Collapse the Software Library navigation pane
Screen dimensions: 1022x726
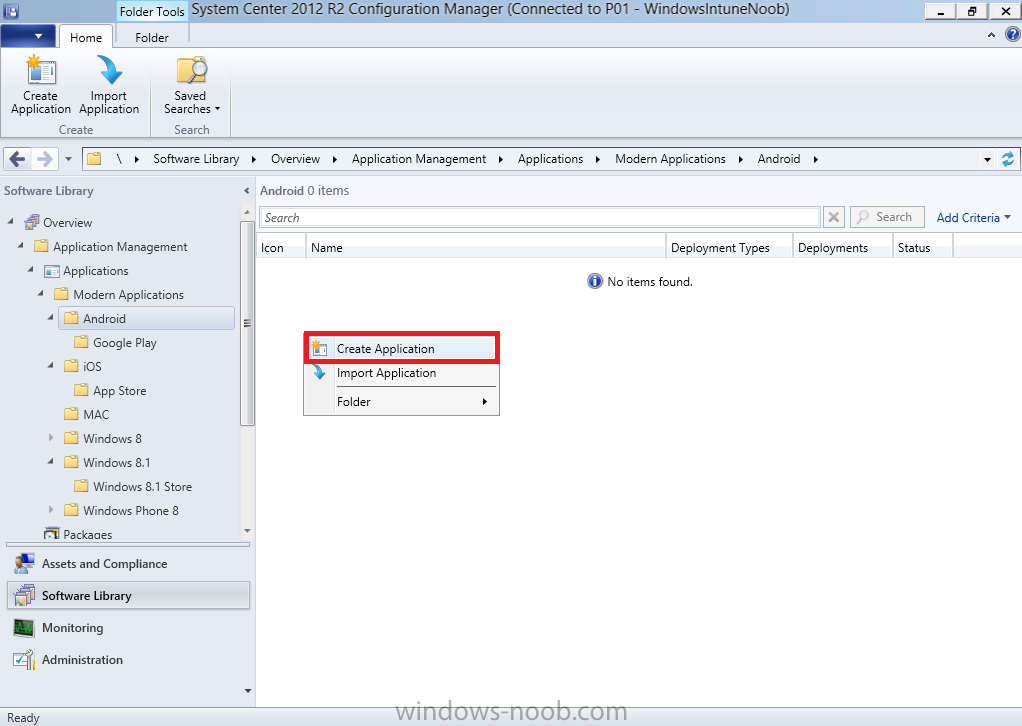click(x=246, y=191)
